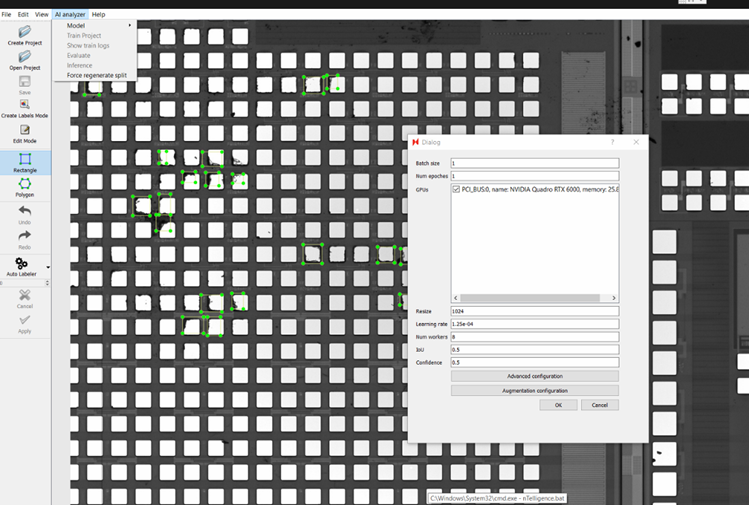749x505 pixels.
Task: Open Augmentation configuration
Action: point(534,390)
